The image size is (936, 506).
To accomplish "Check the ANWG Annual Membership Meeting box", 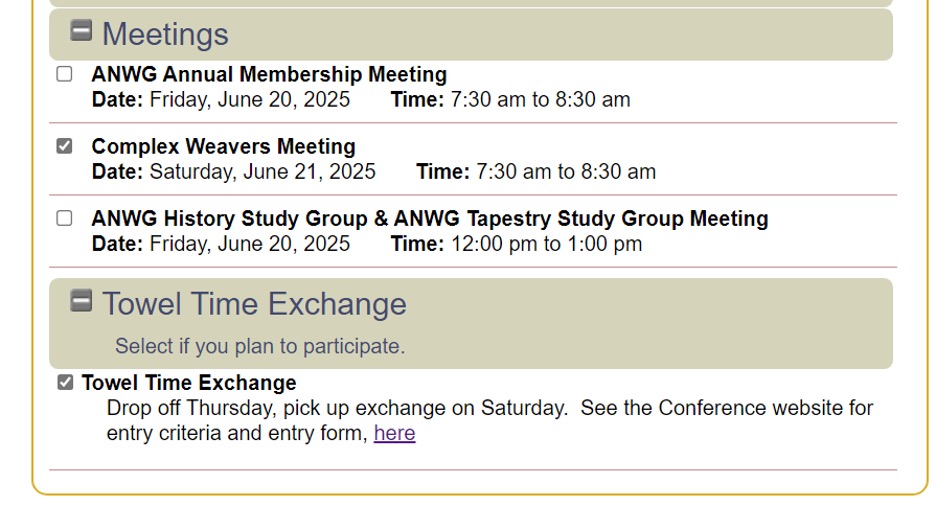I will 65,74.
